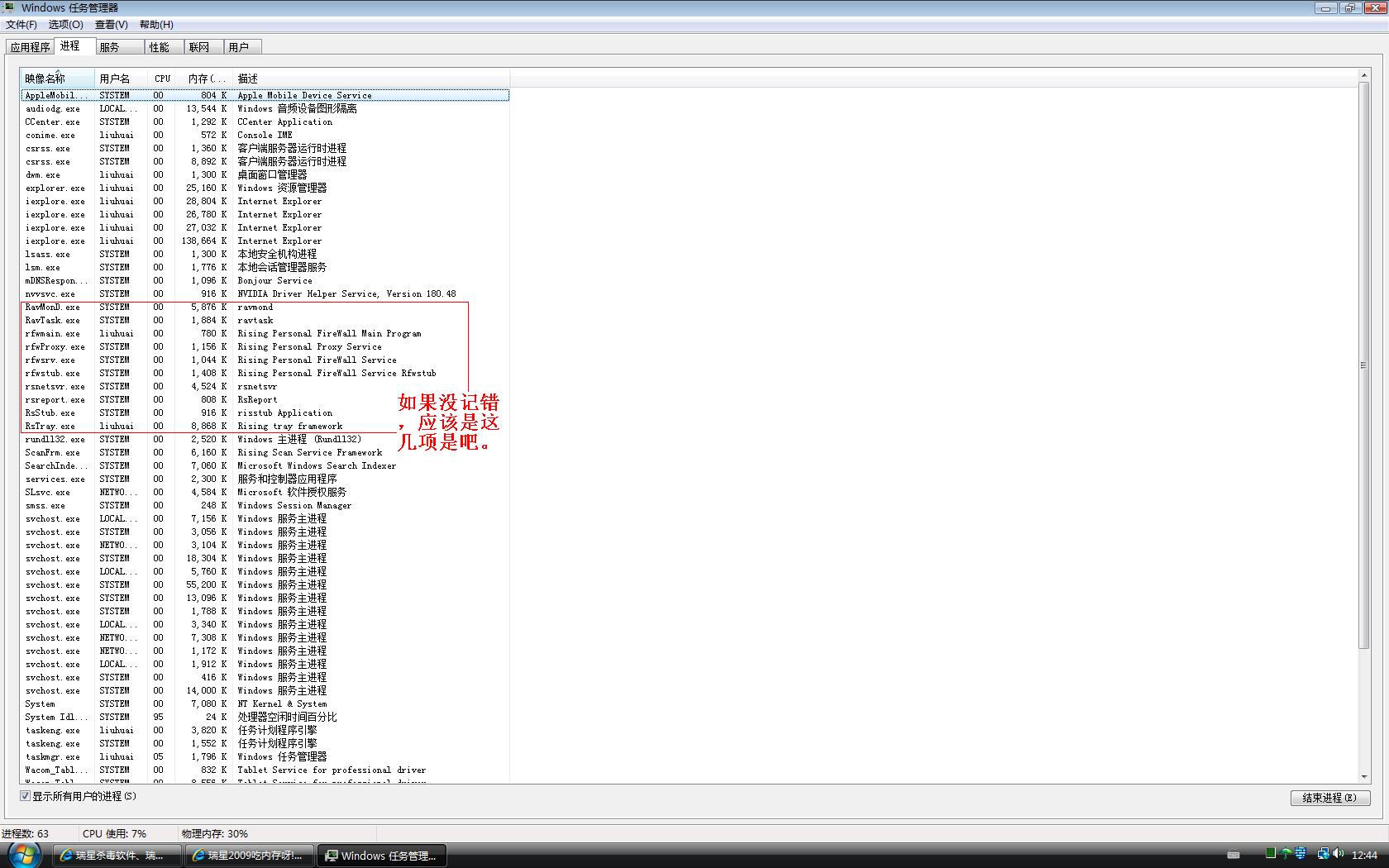Select the lsass.exe process row
The width and height of the screenshot is (1389, 868).
click(265, 254)
